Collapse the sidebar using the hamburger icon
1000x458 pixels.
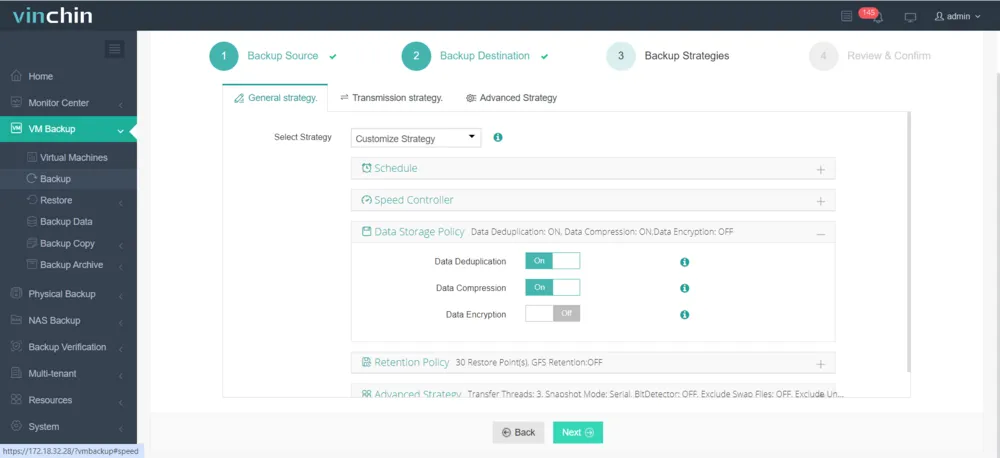(115, 49)
